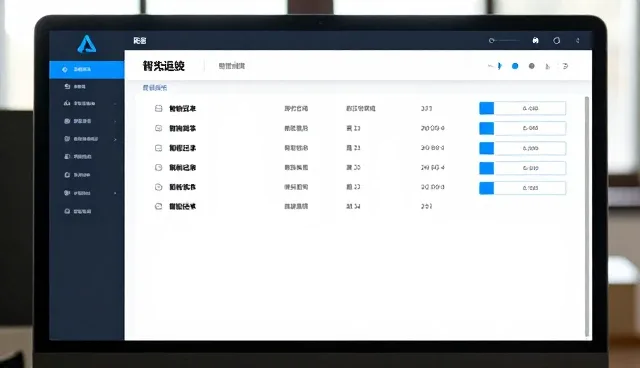Image resolution: width=640 pixels, height=368 pixels.
Task: Select the gray dot in the page header
Action: click(x=531, y=66)
